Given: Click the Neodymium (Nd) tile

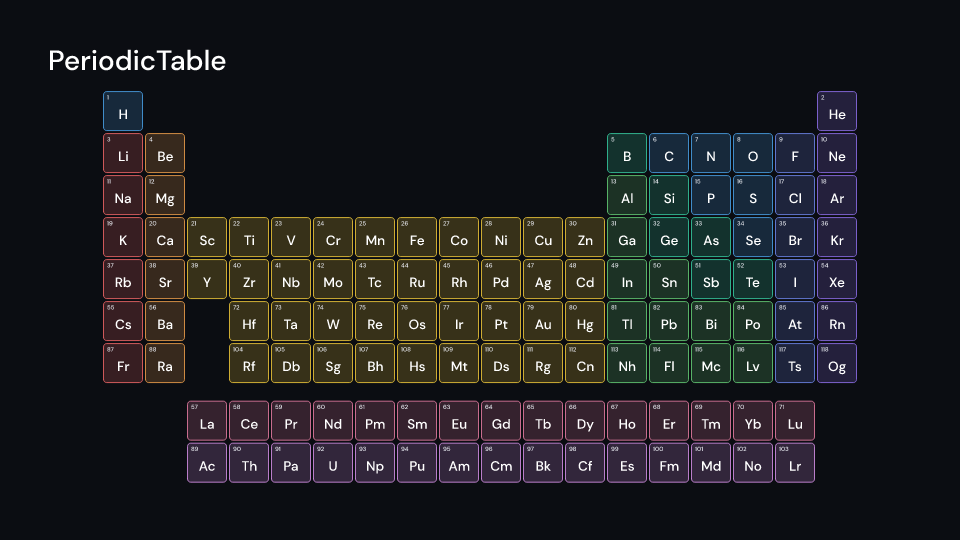Looking at the screenshot, I should click(333, 421).
